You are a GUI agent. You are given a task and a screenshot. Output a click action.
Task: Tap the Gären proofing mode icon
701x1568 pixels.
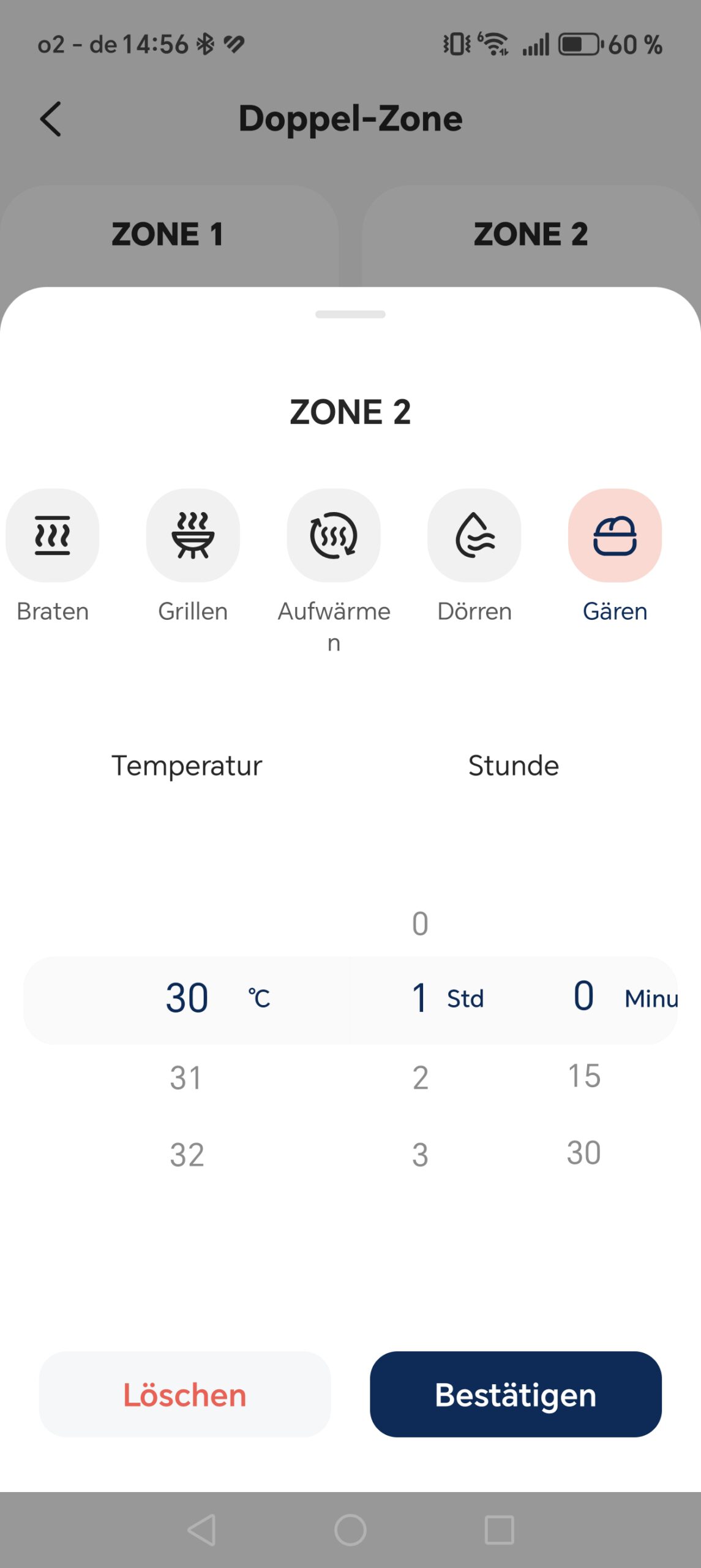click(615, 535)
